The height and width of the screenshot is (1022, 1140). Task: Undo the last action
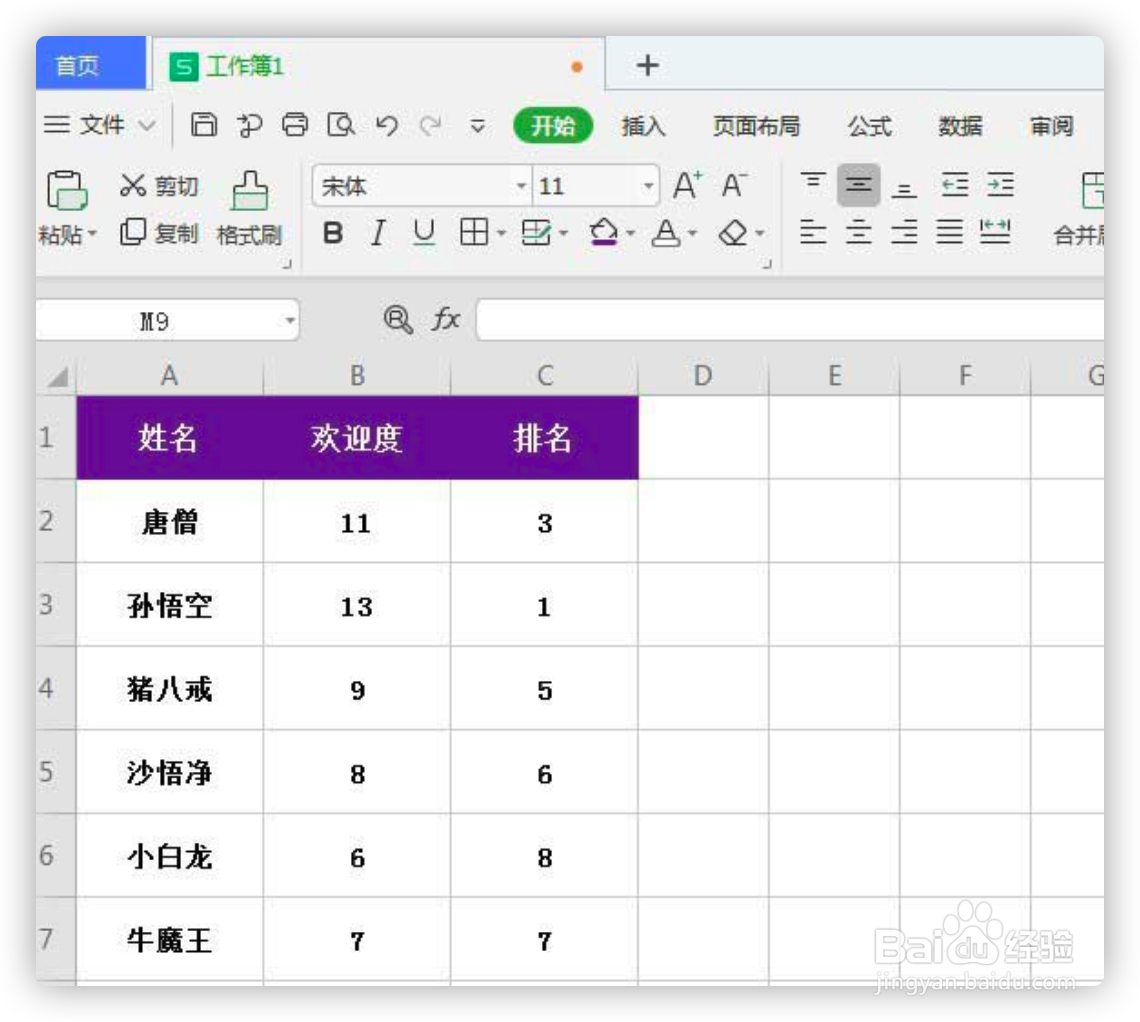(387, 126)
